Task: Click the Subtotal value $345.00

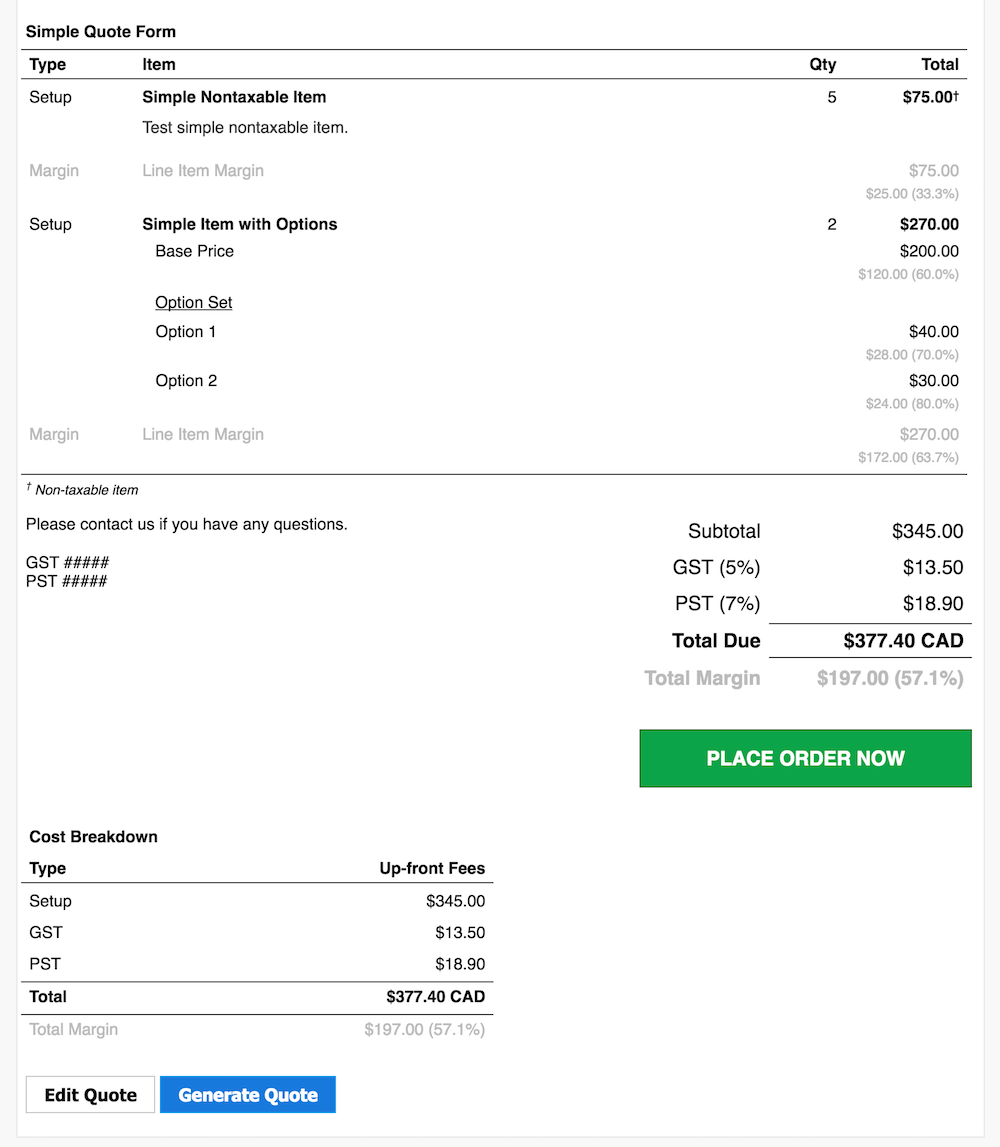Action: click(928, 531)
